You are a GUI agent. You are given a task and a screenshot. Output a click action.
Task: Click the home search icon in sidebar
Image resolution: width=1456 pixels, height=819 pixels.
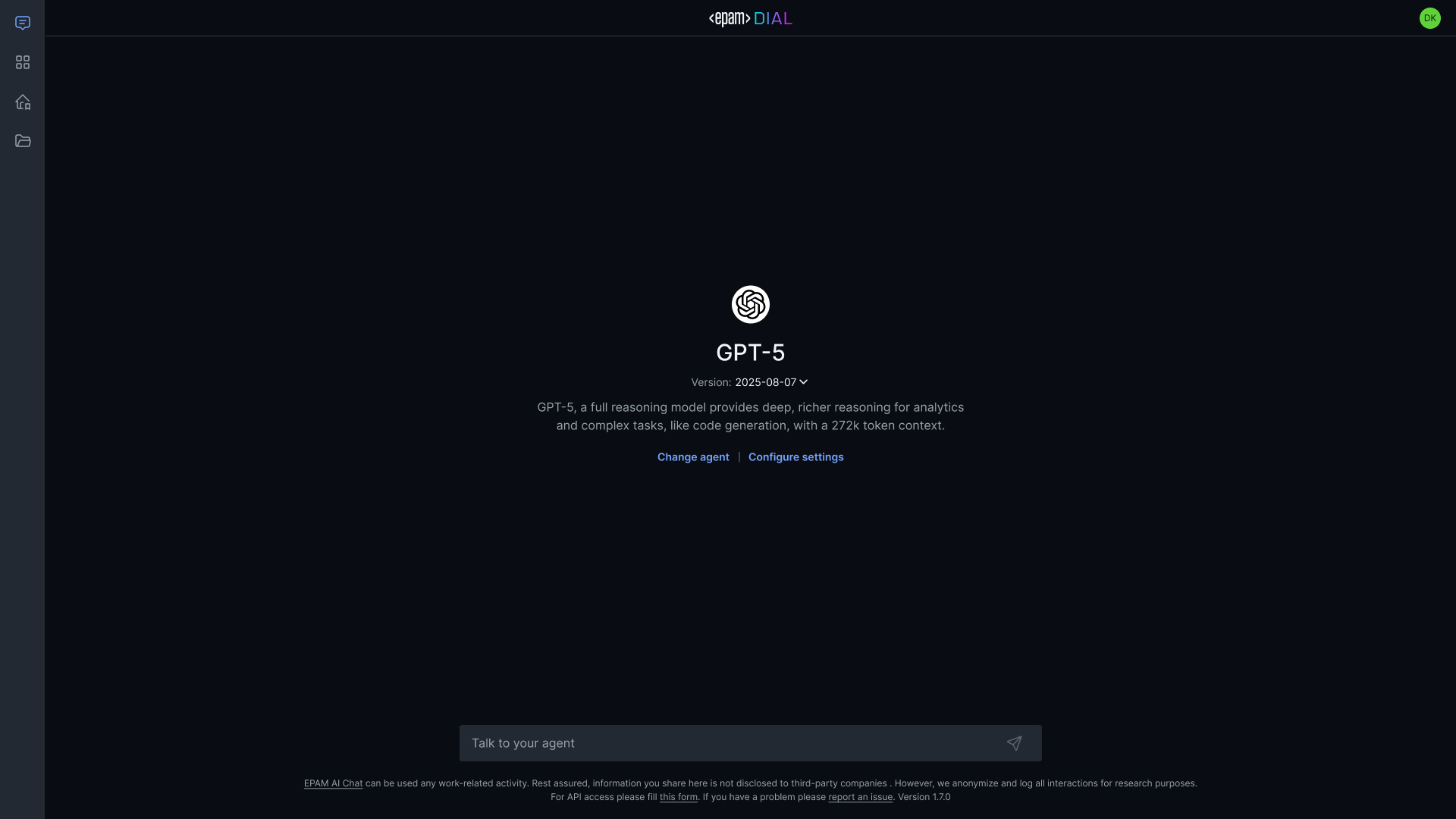[23, 102]
